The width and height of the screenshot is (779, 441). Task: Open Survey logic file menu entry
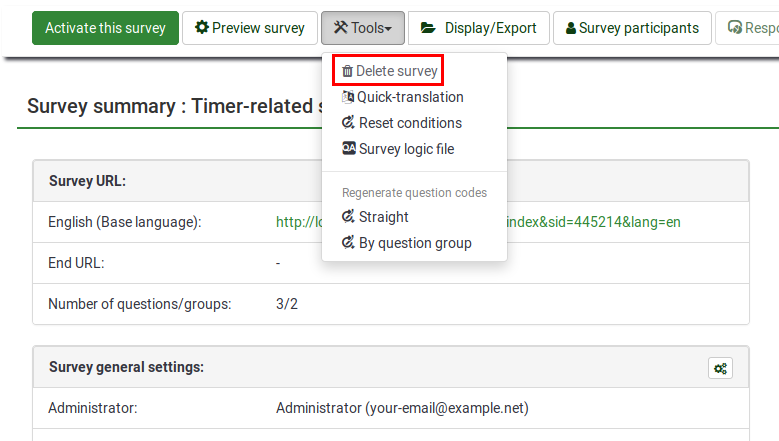coord(406,149)
